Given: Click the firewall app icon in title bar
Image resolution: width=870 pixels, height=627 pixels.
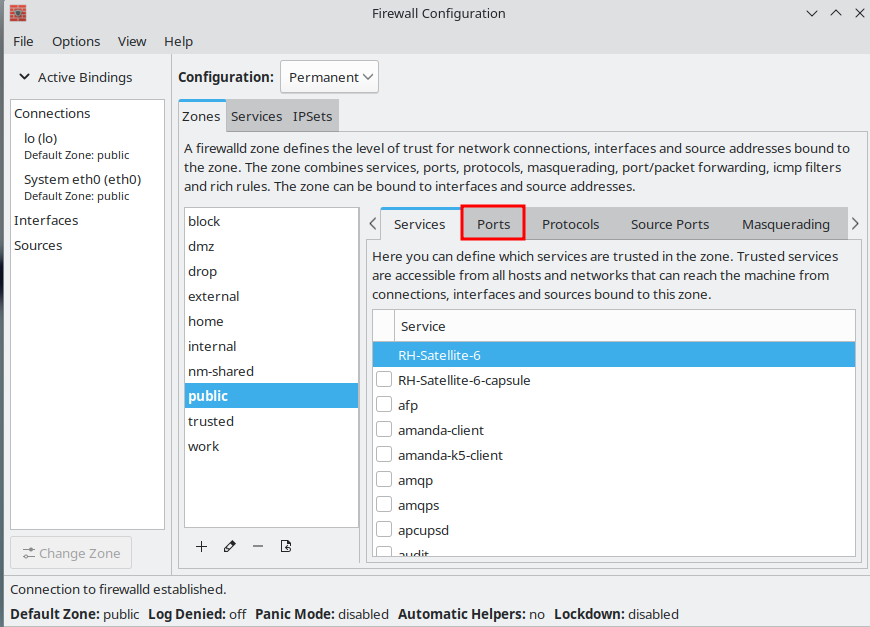Looking at the screenshot, I should click(x=17, y=13).
